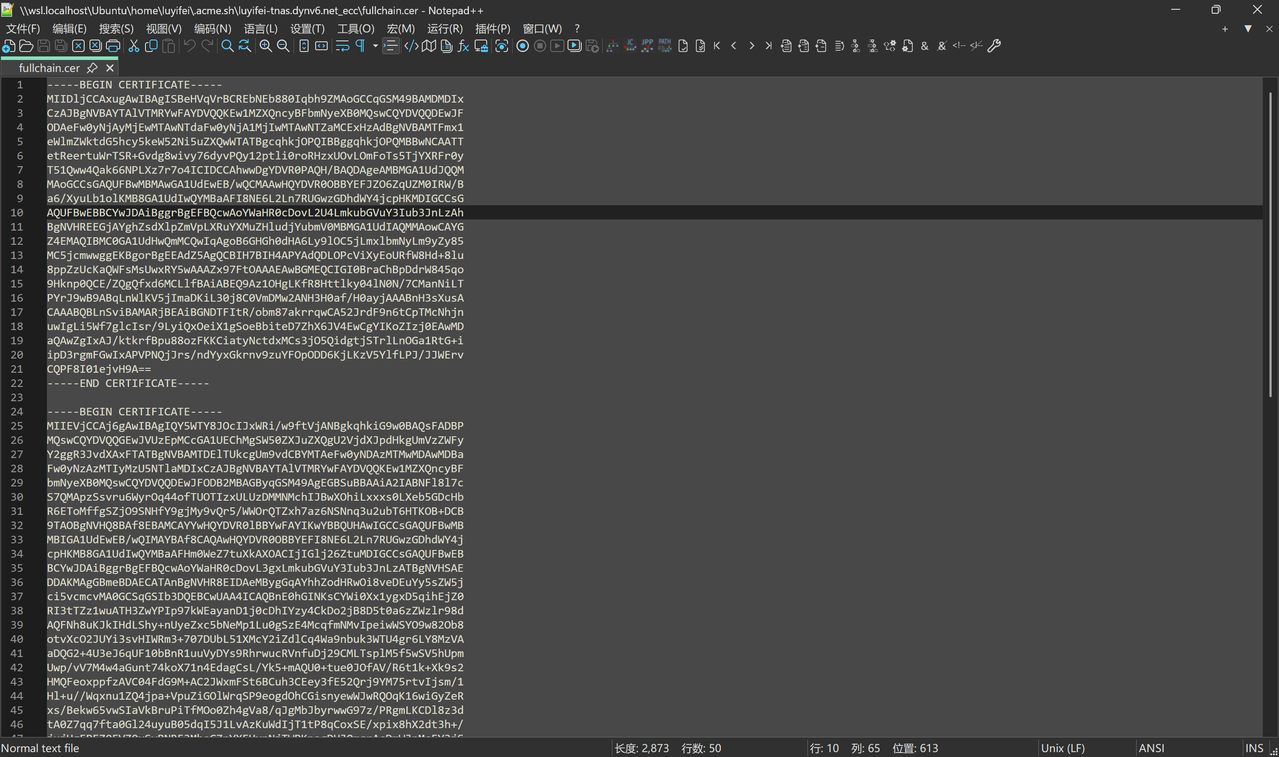
Task: Click the Close current file X icon
Action: pos(78,46)
